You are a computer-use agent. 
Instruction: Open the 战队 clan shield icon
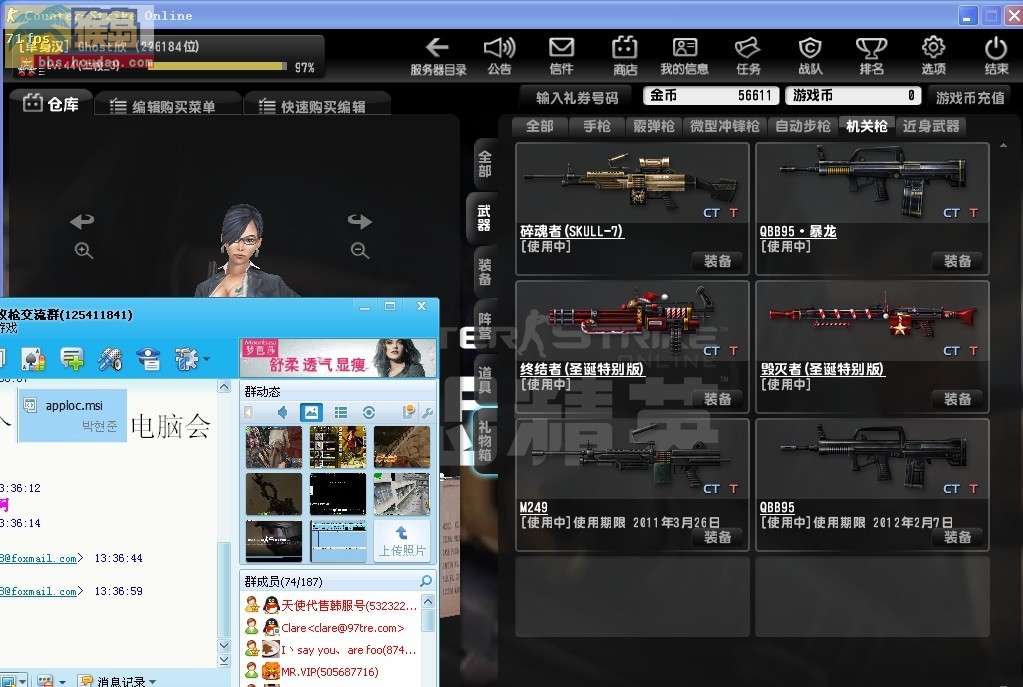click(x=810, y=47)
